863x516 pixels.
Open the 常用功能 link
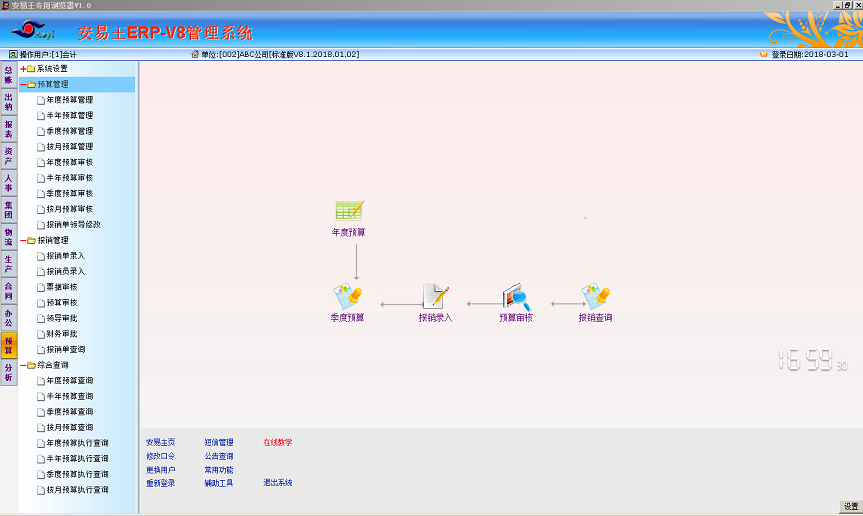coord(219,470)
